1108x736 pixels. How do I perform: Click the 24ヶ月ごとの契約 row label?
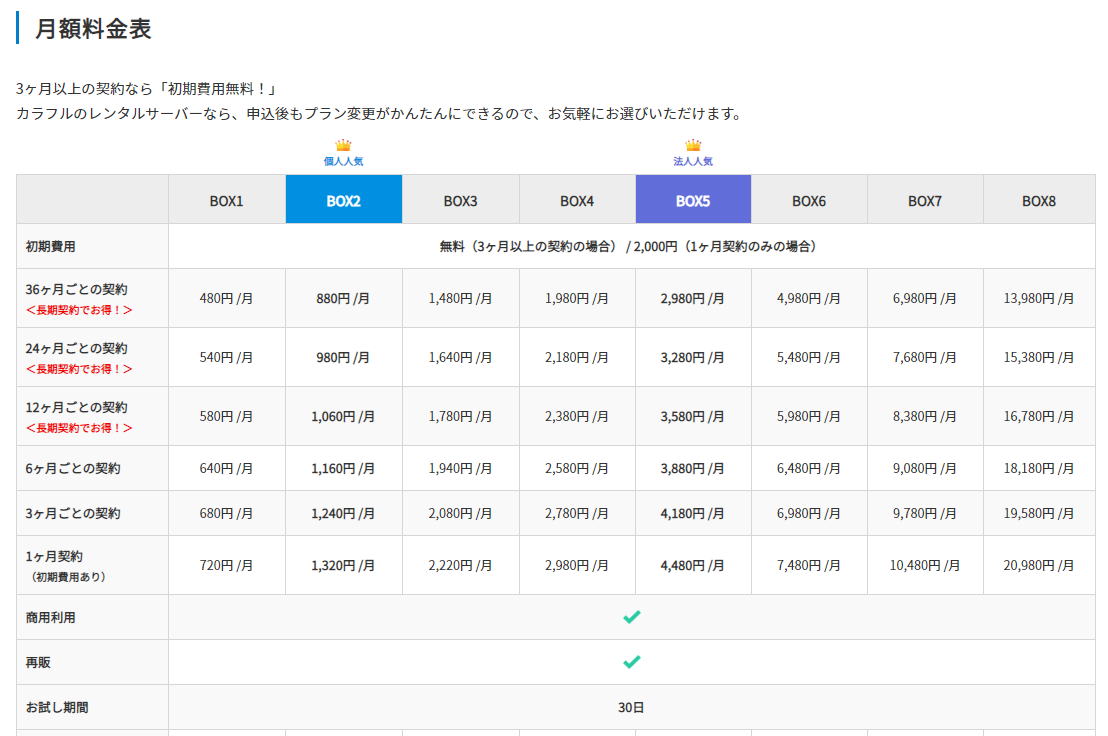[76, 348]
